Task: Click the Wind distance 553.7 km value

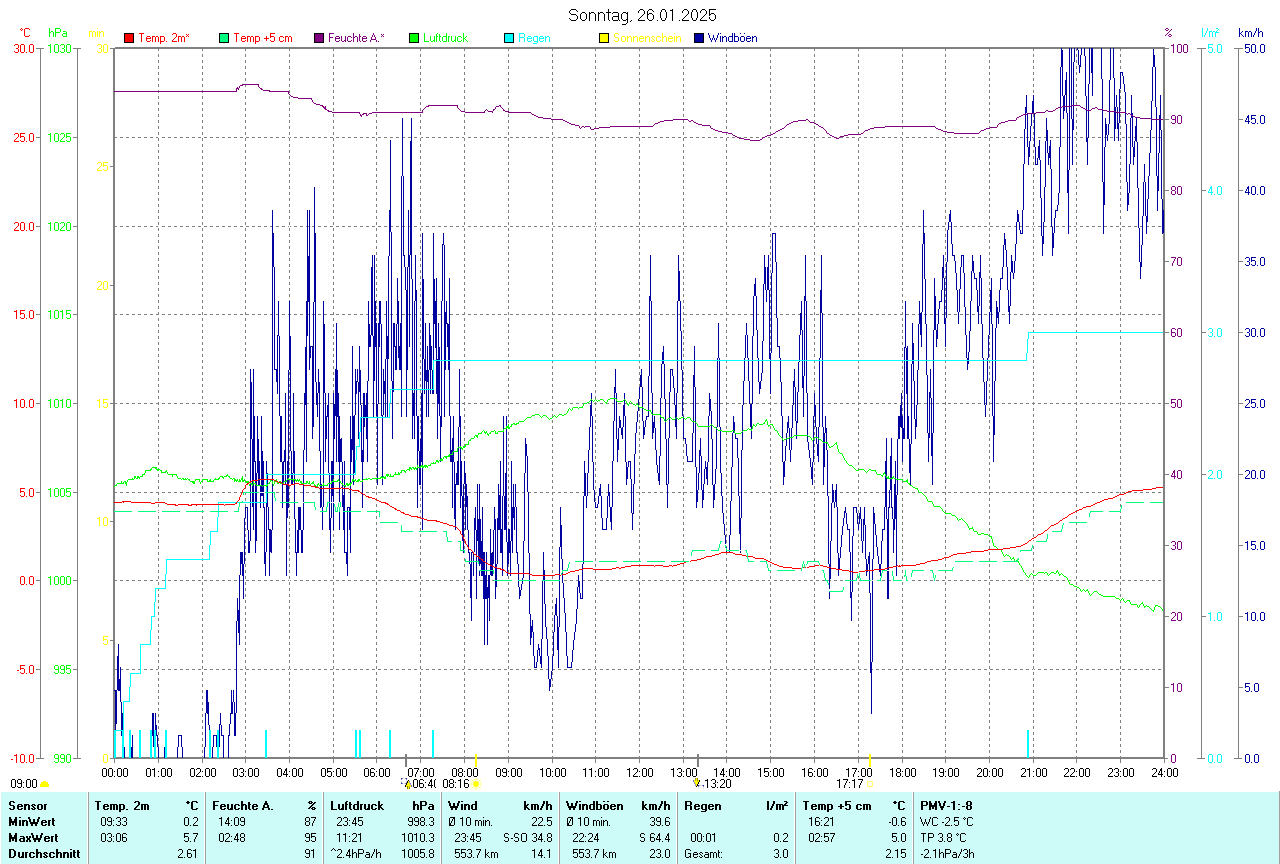Action: (474, 853)
